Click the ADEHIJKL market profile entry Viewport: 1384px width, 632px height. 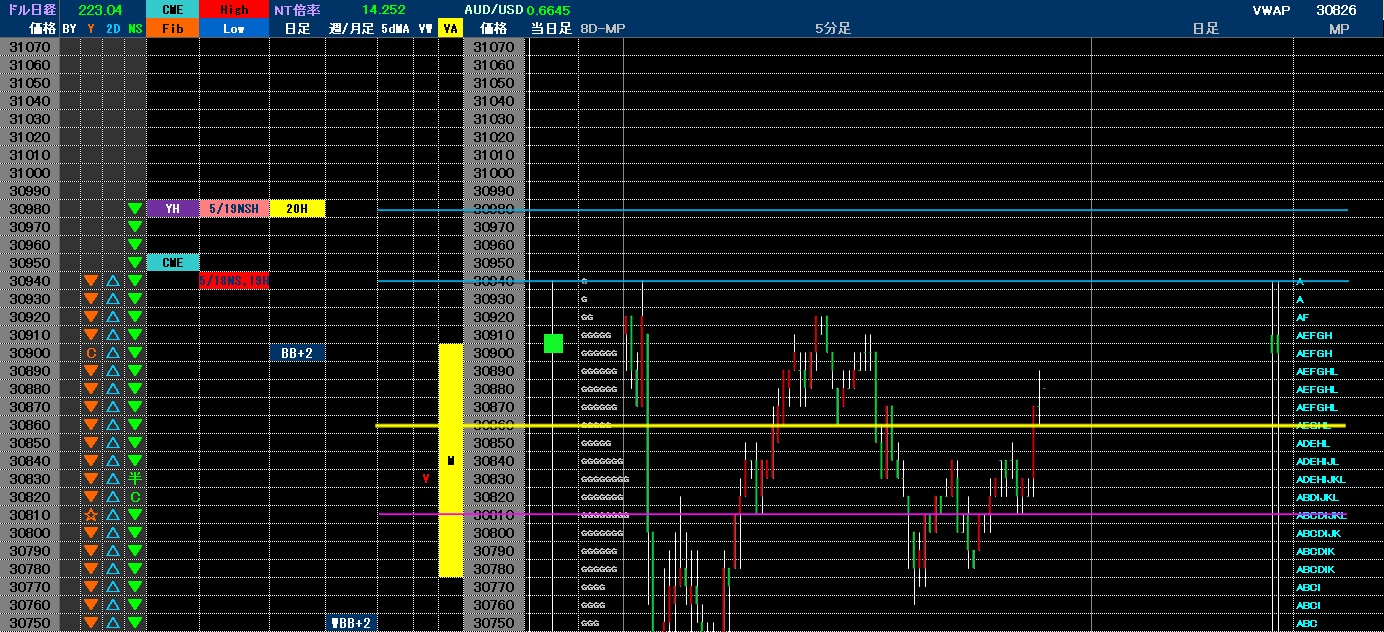tap(1320, 479)
